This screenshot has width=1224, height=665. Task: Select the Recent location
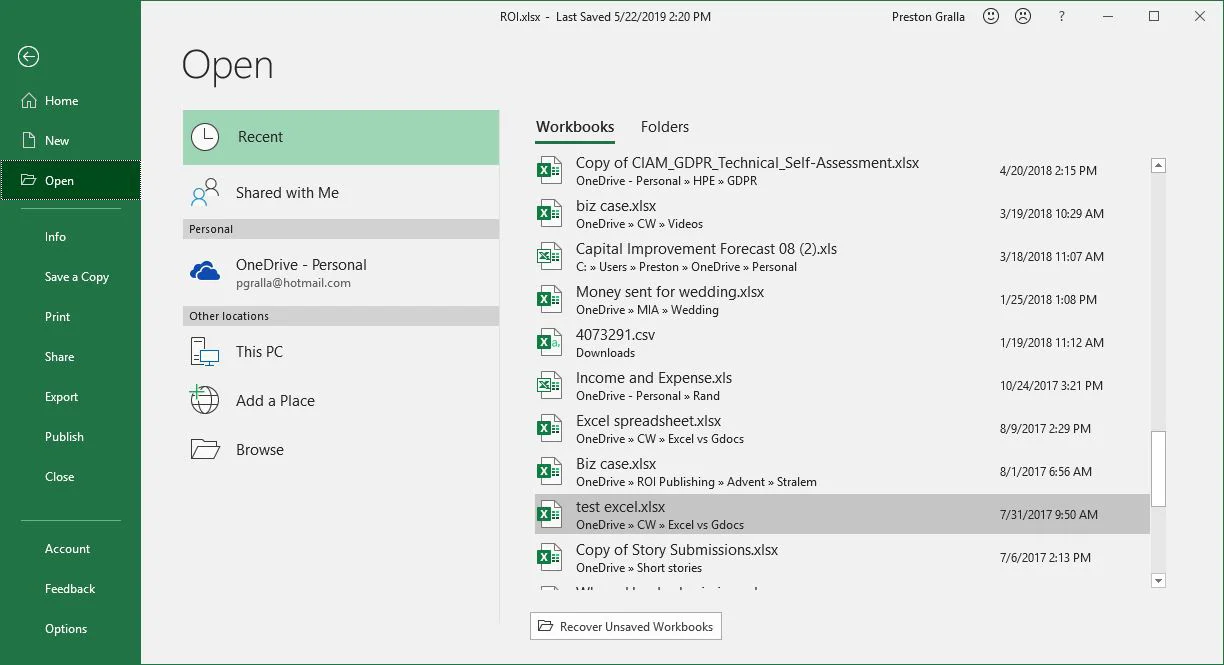tap(341, 137)
